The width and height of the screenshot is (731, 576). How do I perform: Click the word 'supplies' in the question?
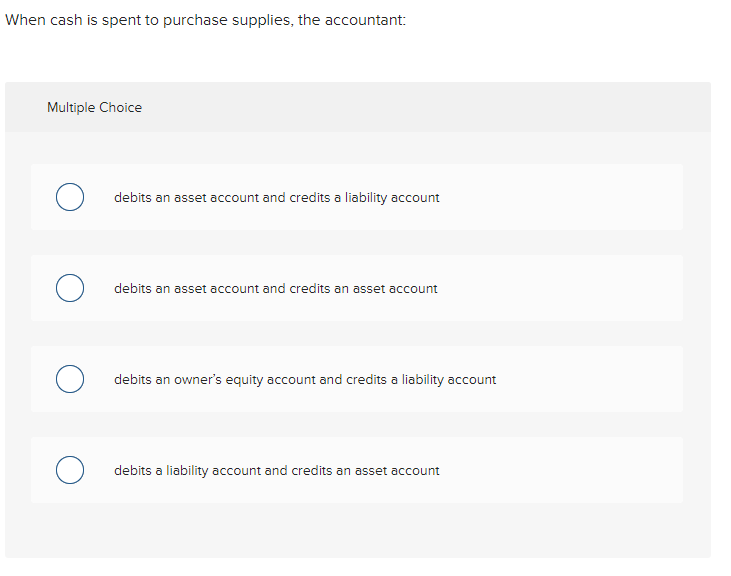pos(262,21)
